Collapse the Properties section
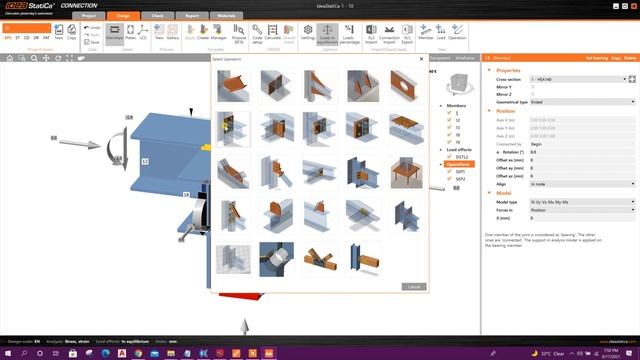This screenshot has height=360, width=640. pos(489,70)
